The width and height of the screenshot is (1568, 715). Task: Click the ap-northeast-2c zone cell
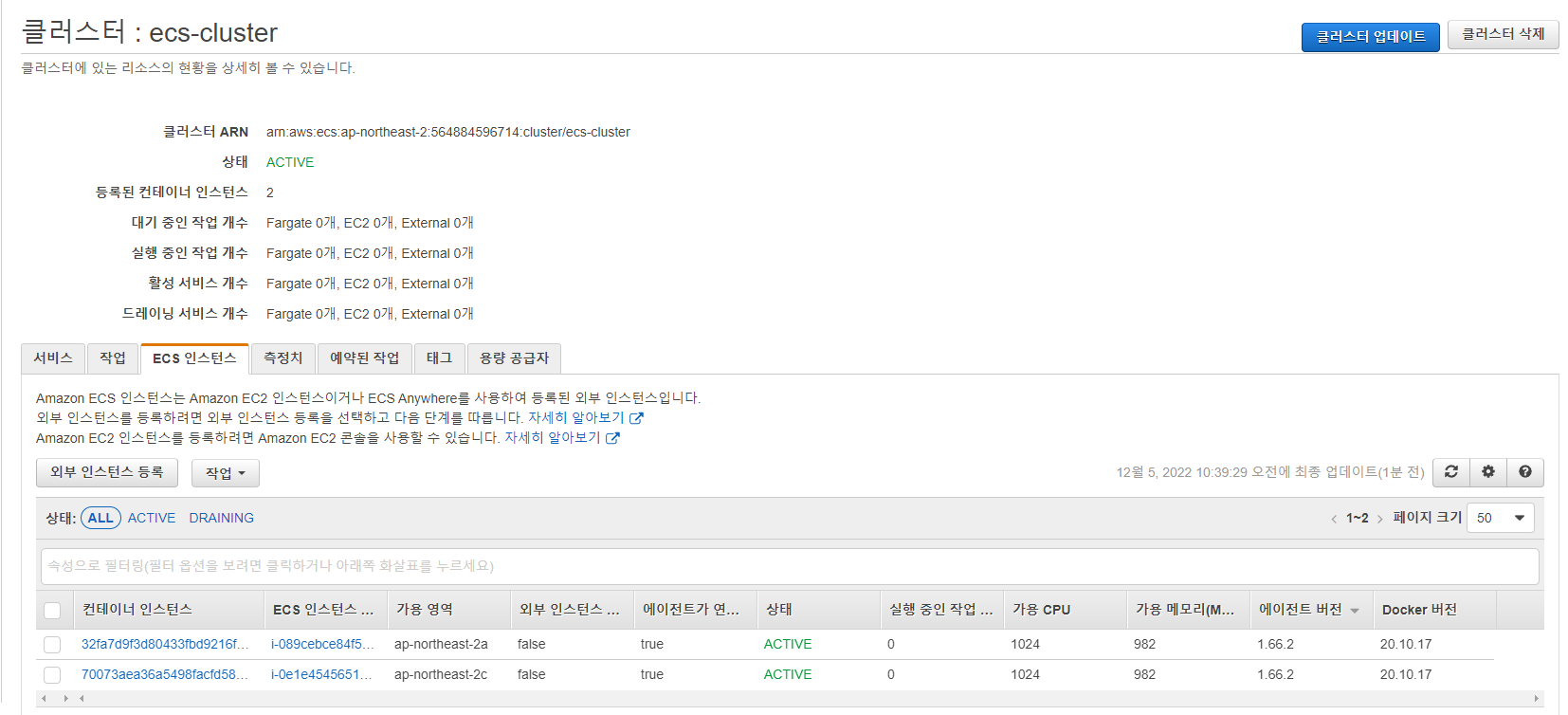click(441, 675)
